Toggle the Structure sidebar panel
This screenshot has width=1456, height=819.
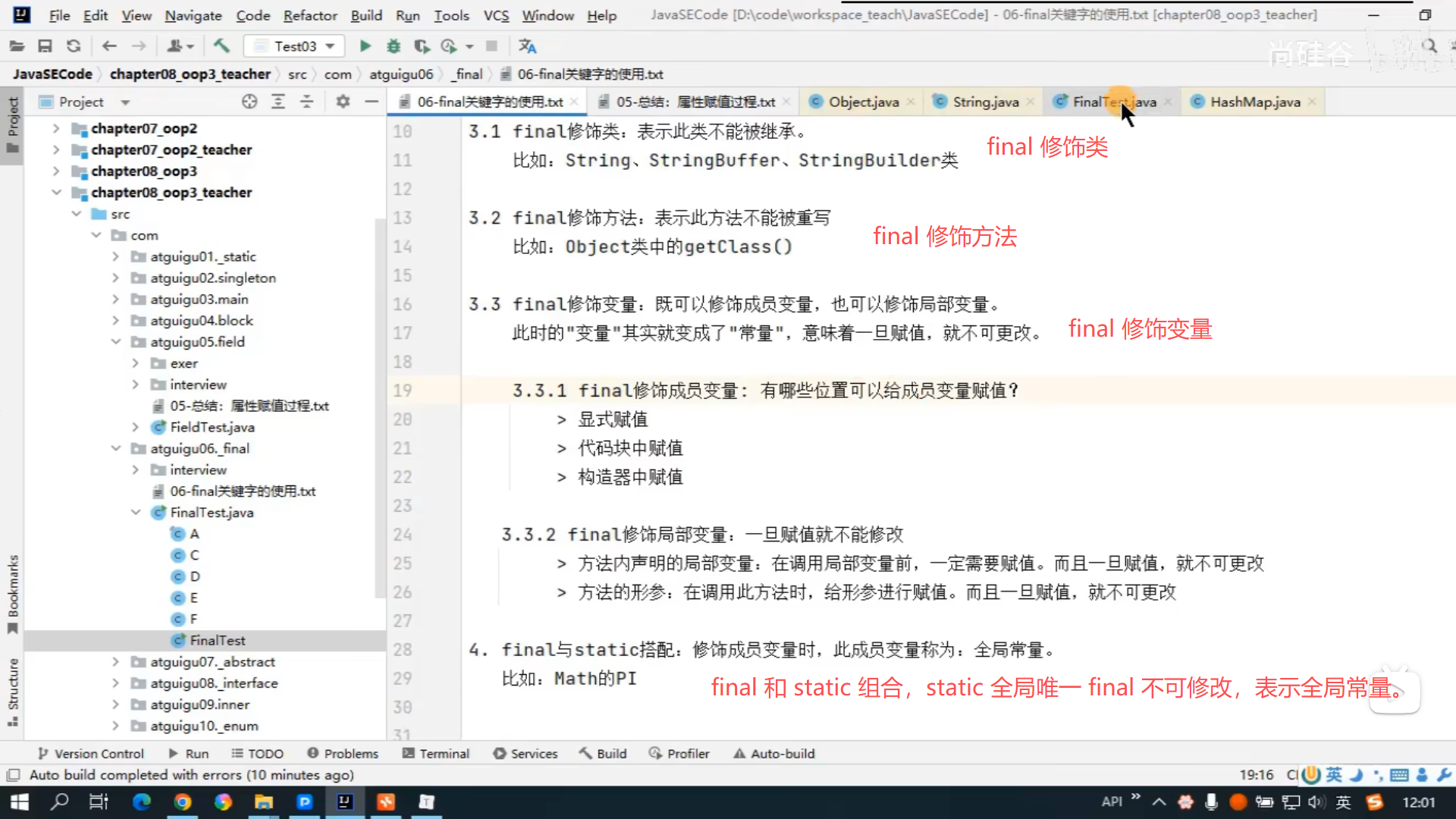tap(12, 690)
